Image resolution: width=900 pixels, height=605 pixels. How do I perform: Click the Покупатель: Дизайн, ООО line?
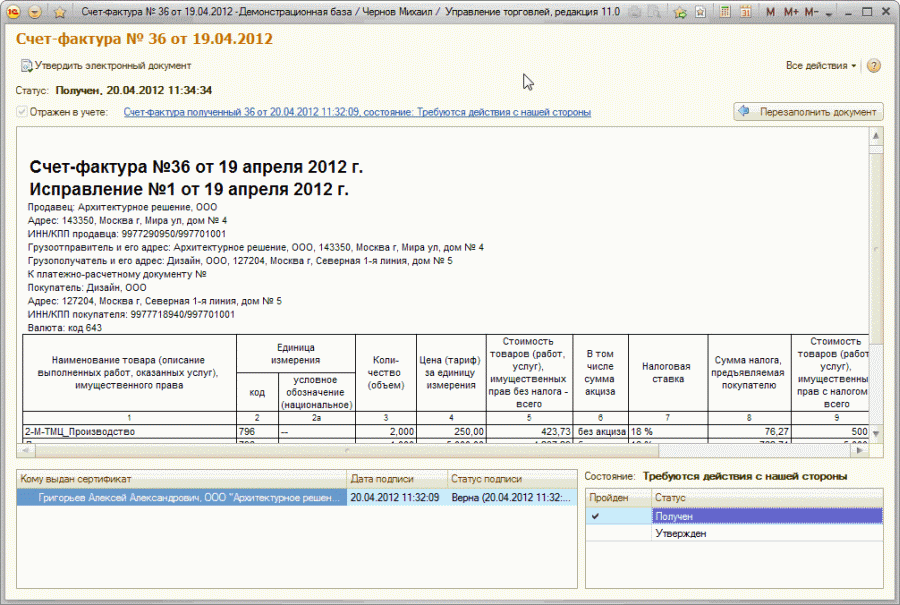87,288
